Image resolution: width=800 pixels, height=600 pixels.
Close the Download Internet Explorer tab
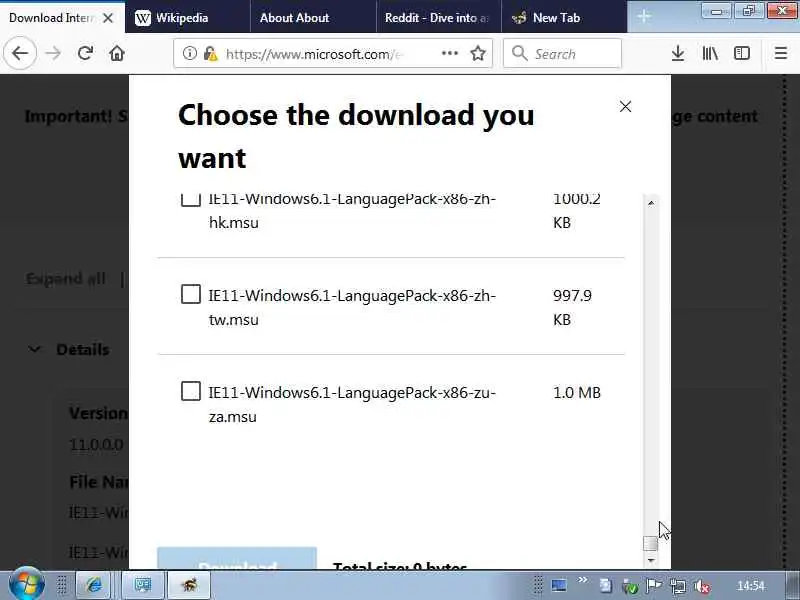pyautogui.click(x=108, y=18)
